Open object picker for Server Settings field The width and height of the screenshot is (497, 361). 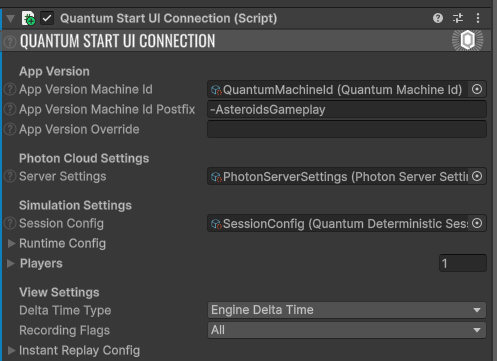tap(477, 176)
